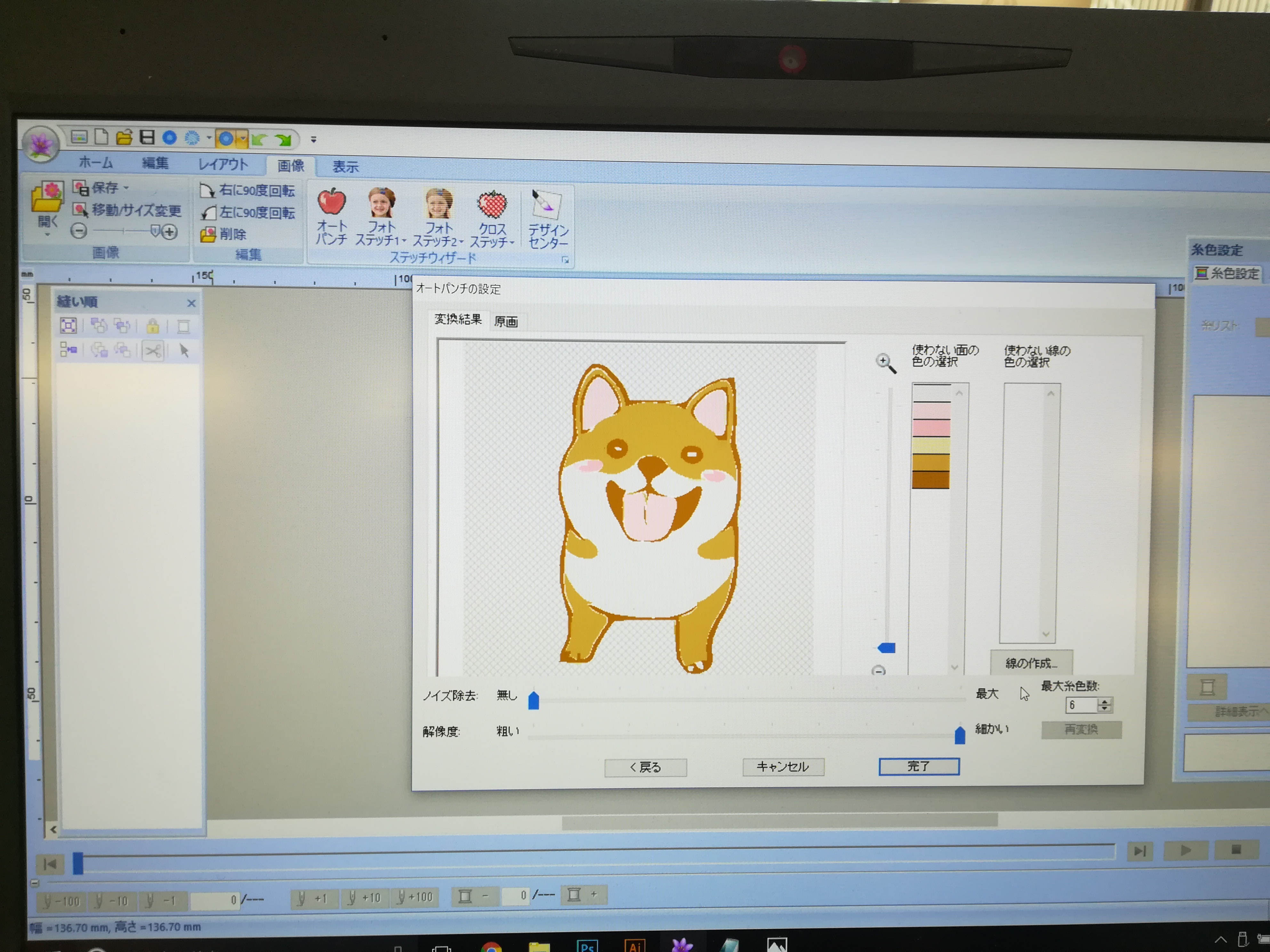Click the dialog zoom slider handle
Viewport: 1270px width, 952px height.
(x=887, y=648)
